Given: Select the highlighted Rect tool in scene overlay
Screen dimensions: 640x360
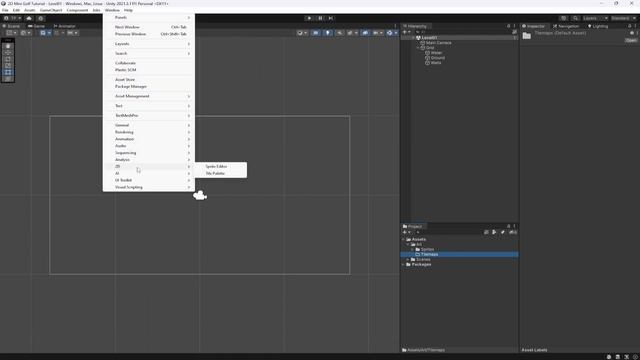Looking at the screenshot, I should [x=8, y=72].
